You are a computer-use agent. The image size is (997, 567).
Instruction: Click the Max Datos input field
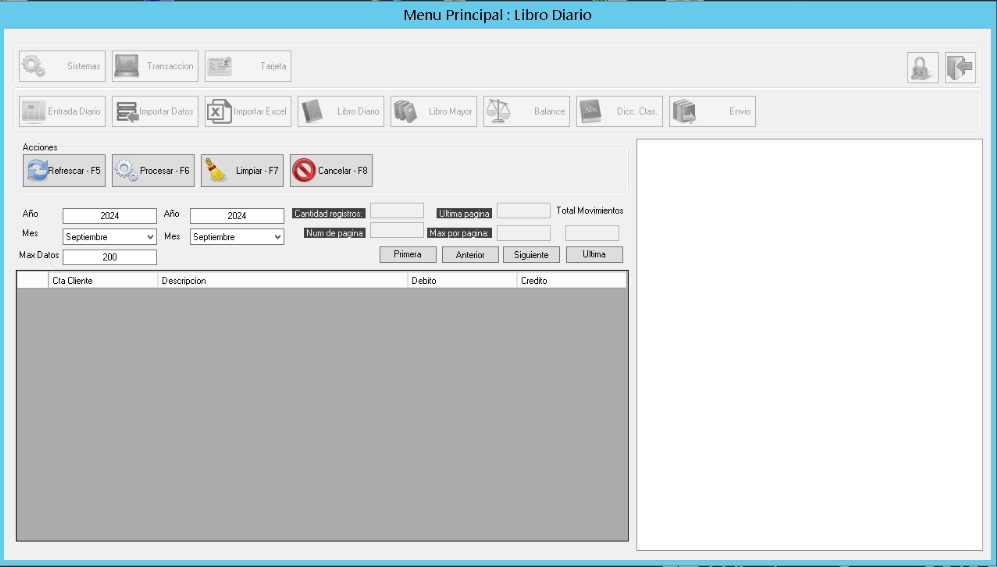[109, 257]
